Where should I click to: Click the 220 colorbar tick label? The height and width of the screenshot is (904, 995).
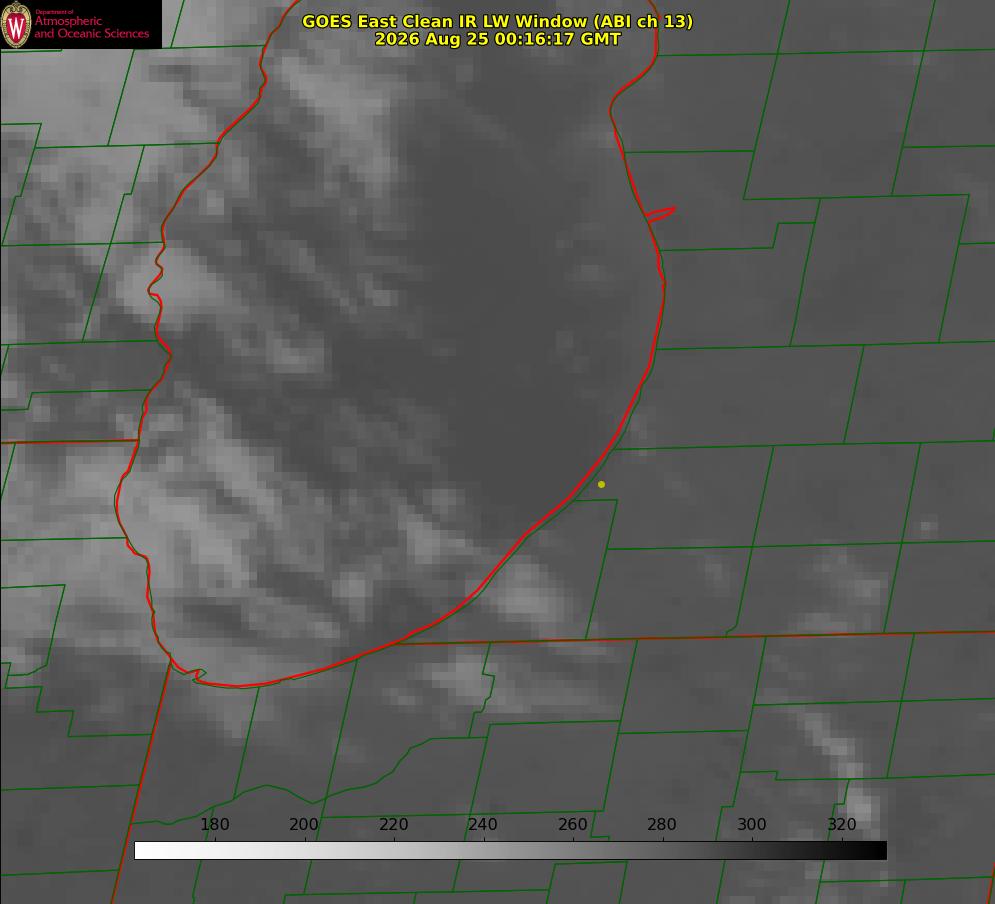pos(393,824)
